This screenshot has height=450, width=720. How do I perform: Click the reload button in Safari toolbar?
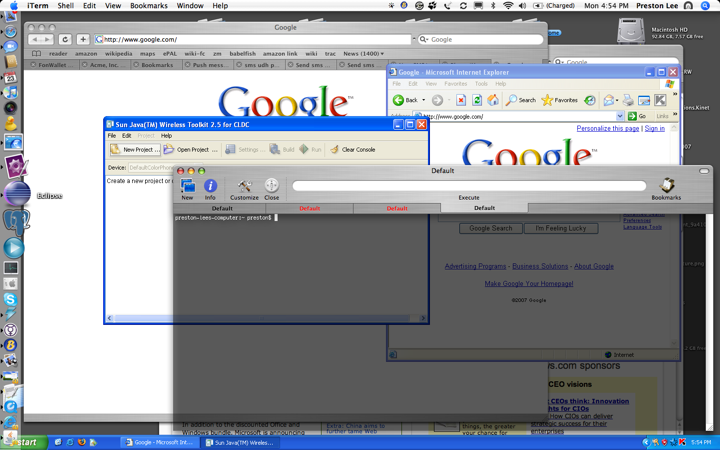point(65,39)
